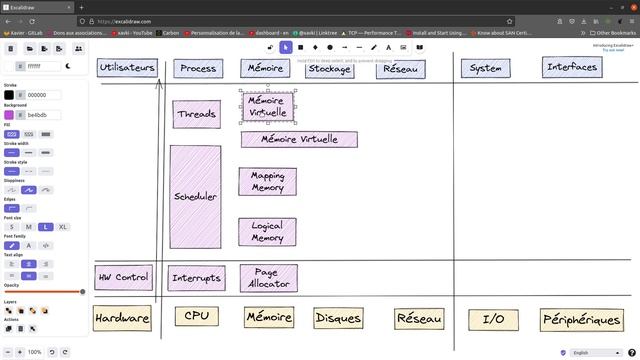Align text to bottom
The width and height of the screenshot is (640, 360).
[x=46, y=276]
